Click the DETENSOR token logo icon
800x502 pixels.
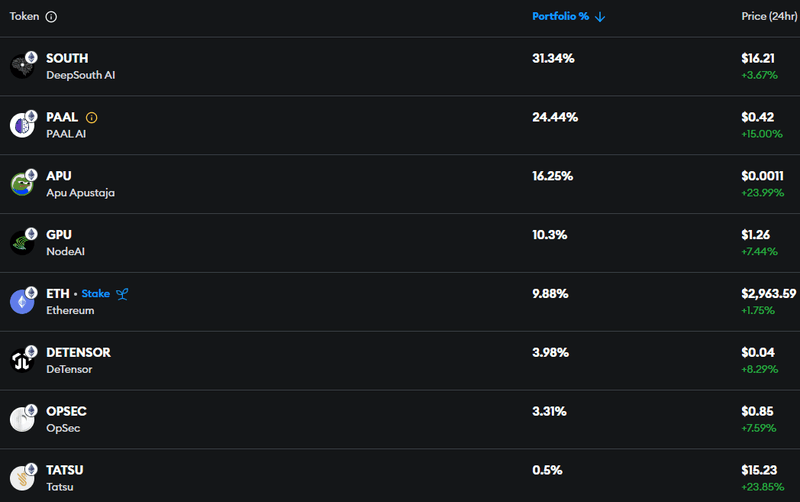tap(22, 361)
